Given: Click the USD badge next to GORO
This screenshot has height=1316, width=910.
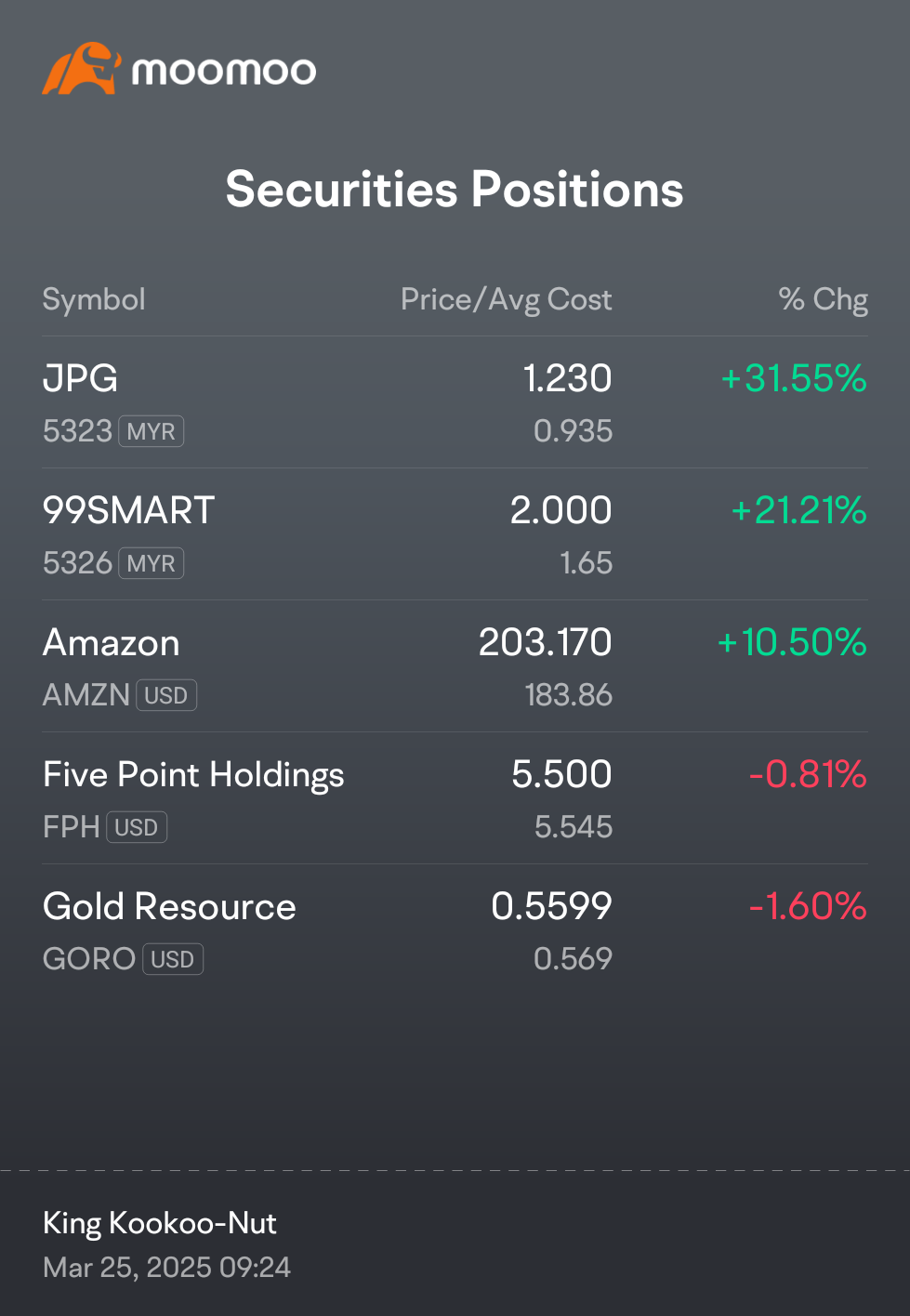Looking at the screenshot, I should pos(173,959).
